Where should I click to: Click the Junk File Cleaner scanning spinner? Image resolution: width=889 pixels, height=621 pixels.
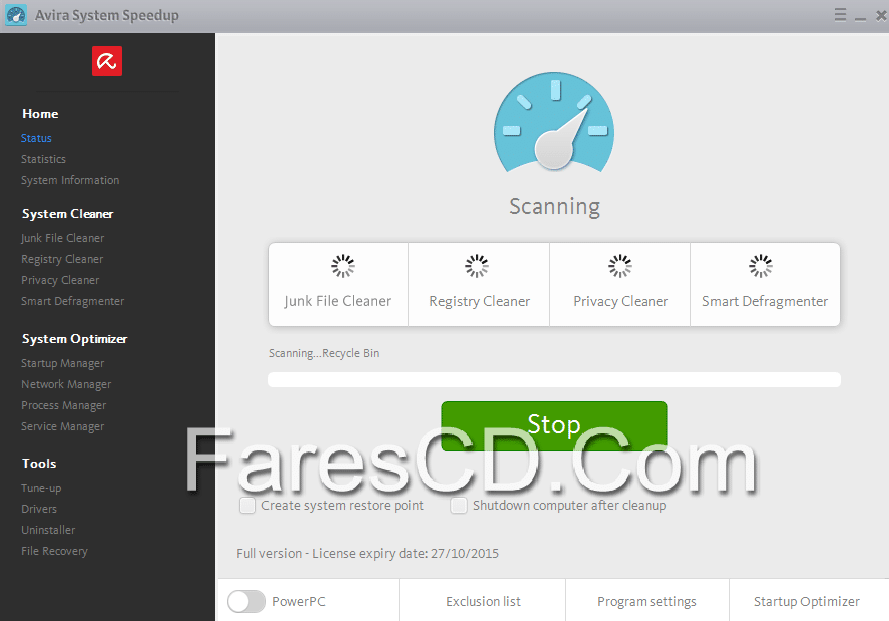(343, 266)
